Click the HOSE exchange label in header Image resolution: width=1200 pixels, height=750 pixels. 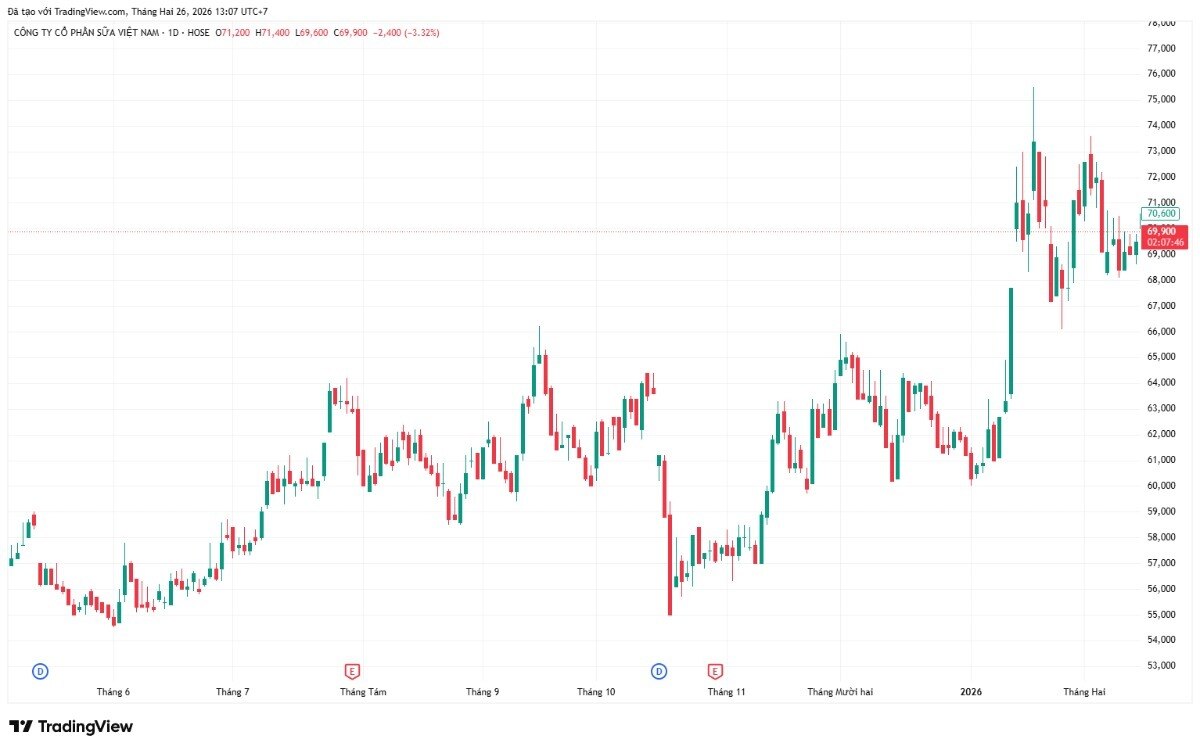(x=197, y=33)
